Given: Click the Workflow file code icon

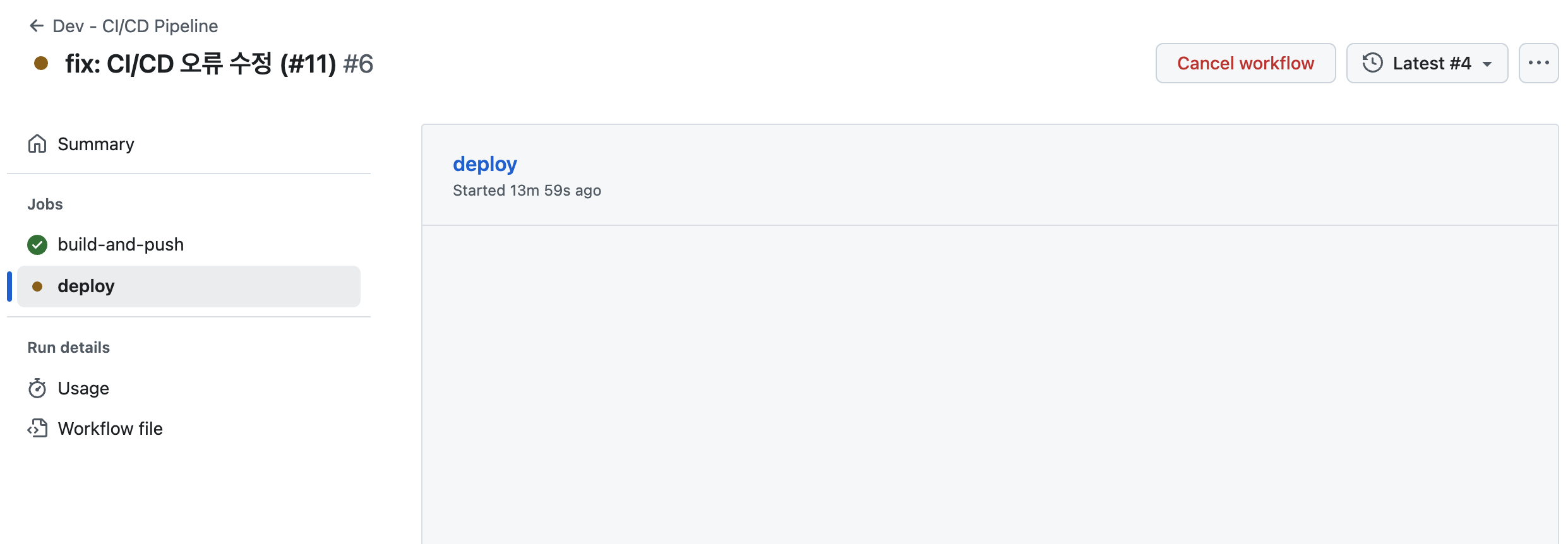Looking at the screenshot, I should coord(37,429).
